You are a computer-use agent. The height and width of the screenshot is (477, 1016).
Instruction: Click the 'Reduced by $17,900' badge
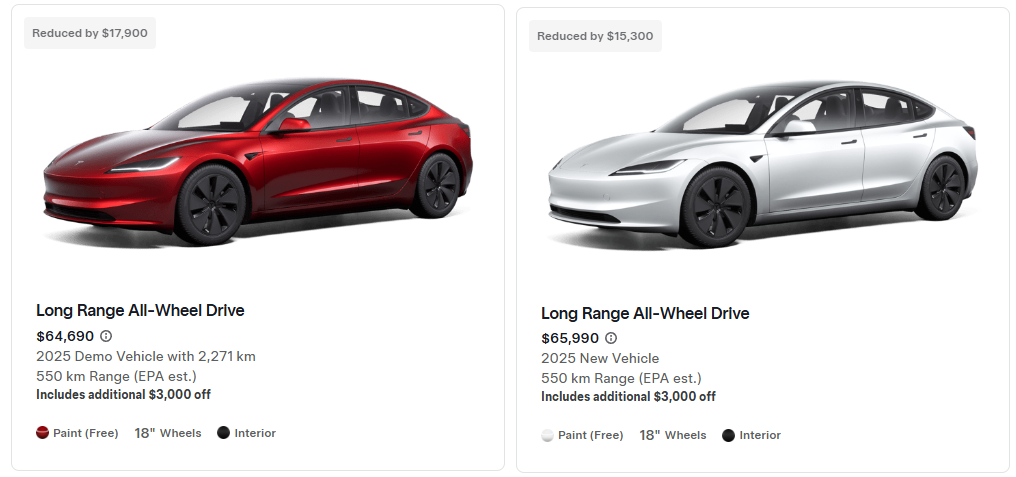pyautogui.click(x=90, y=33)
